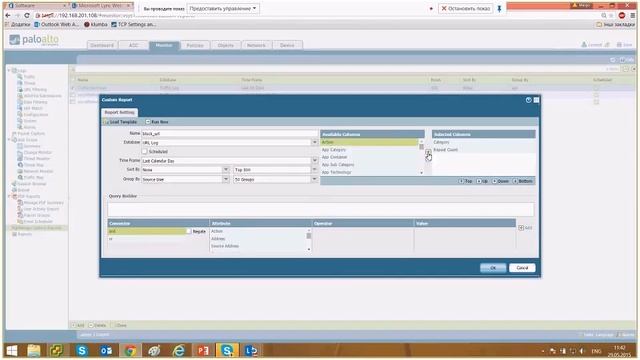
Task: Click the palo alto logo
Action: 34,40
